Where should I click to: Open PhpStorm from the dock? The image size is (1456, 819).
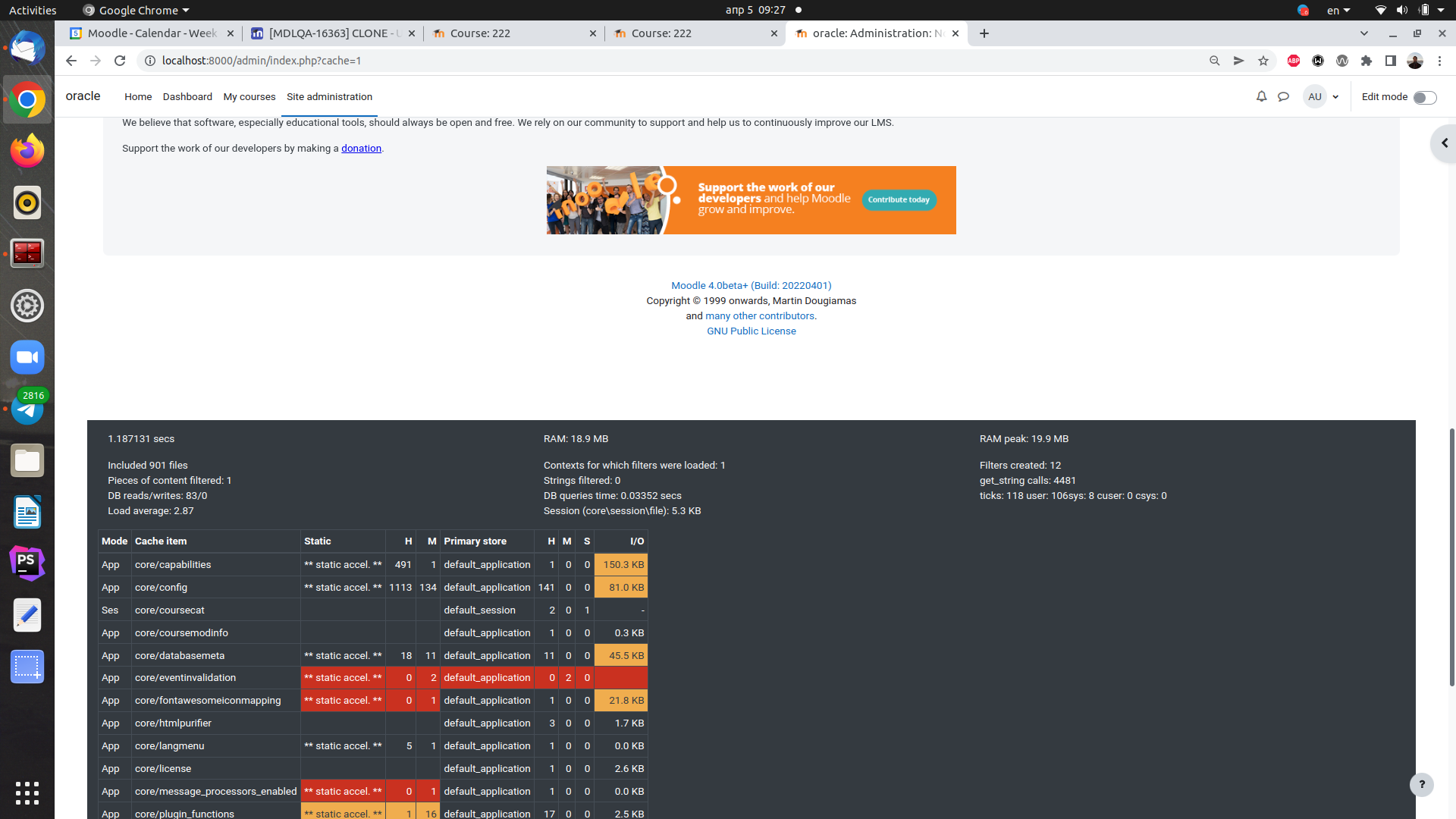27,563
